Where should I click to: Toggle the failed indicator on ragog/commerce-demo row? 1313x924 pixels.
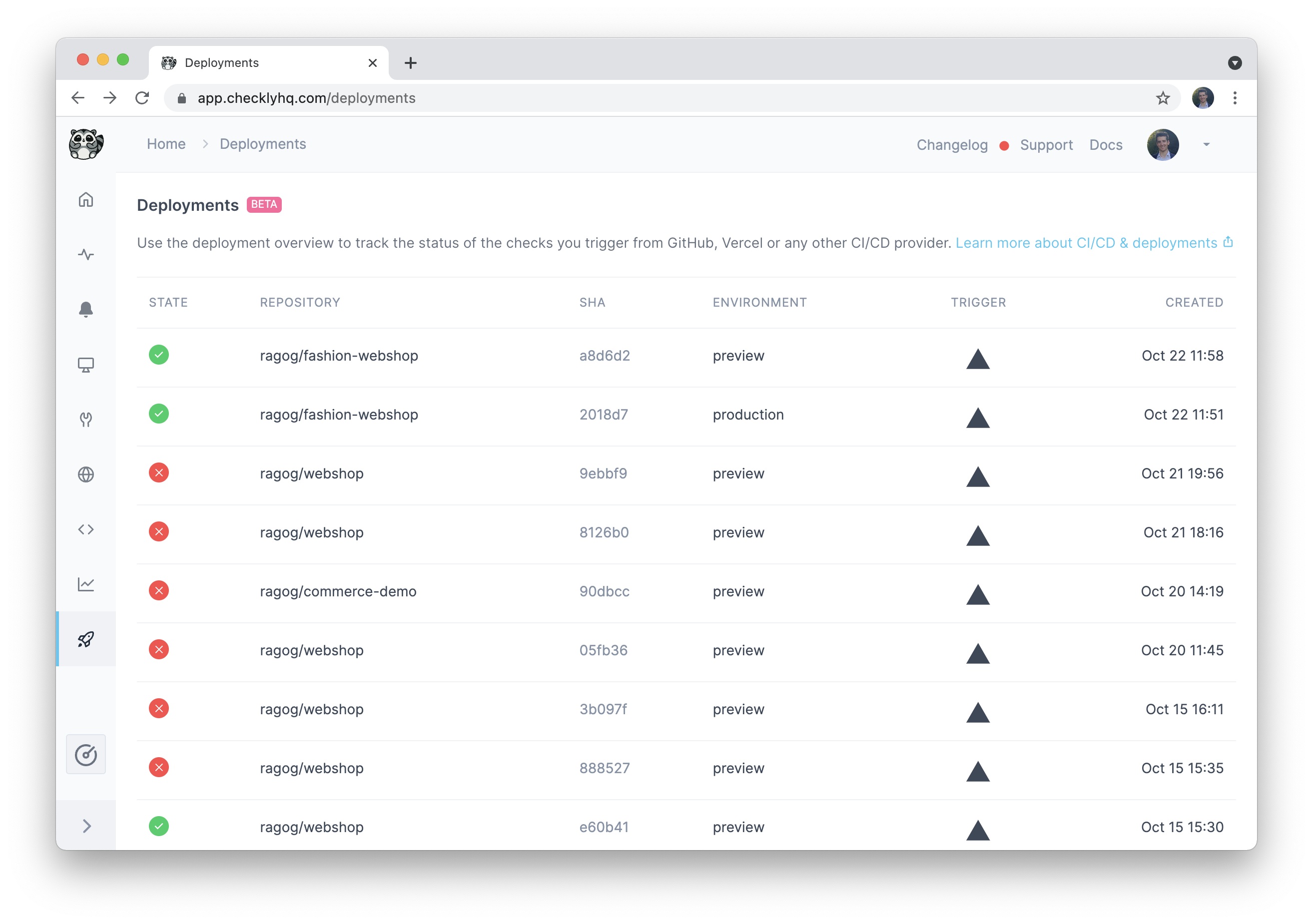[x=159, y=591]
